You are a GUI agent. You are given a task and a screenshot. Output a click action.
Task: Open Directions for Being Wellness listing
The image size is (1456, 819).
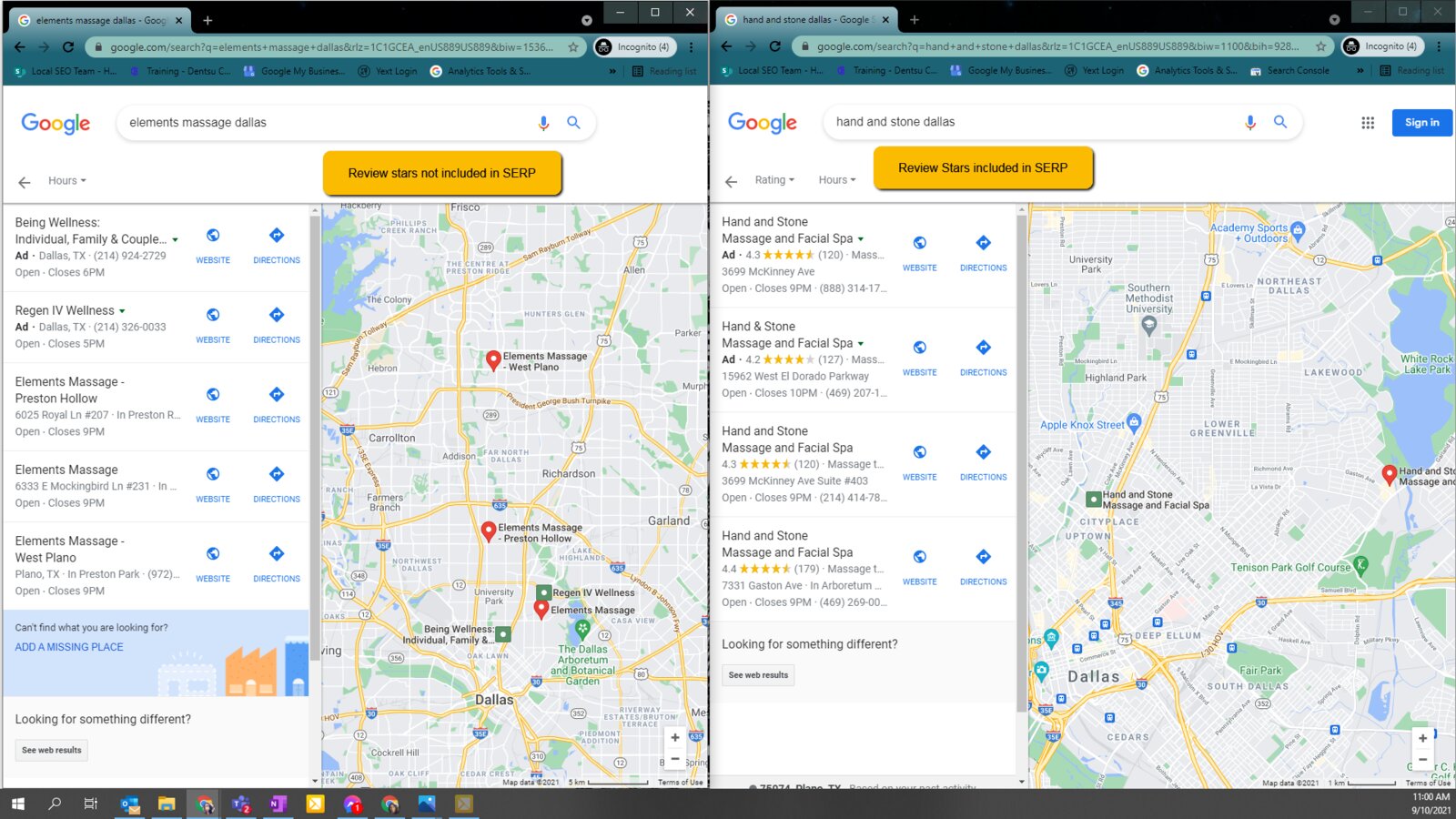277,236
